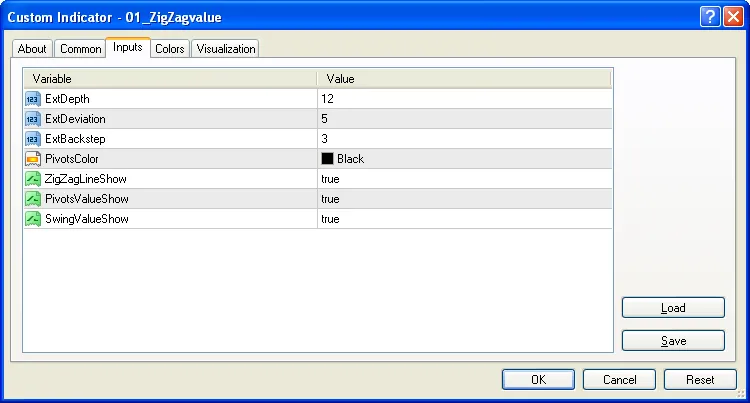Click the boolean icon beside PivotsValueShow
The image size is (750, 403).
(33, 199)
